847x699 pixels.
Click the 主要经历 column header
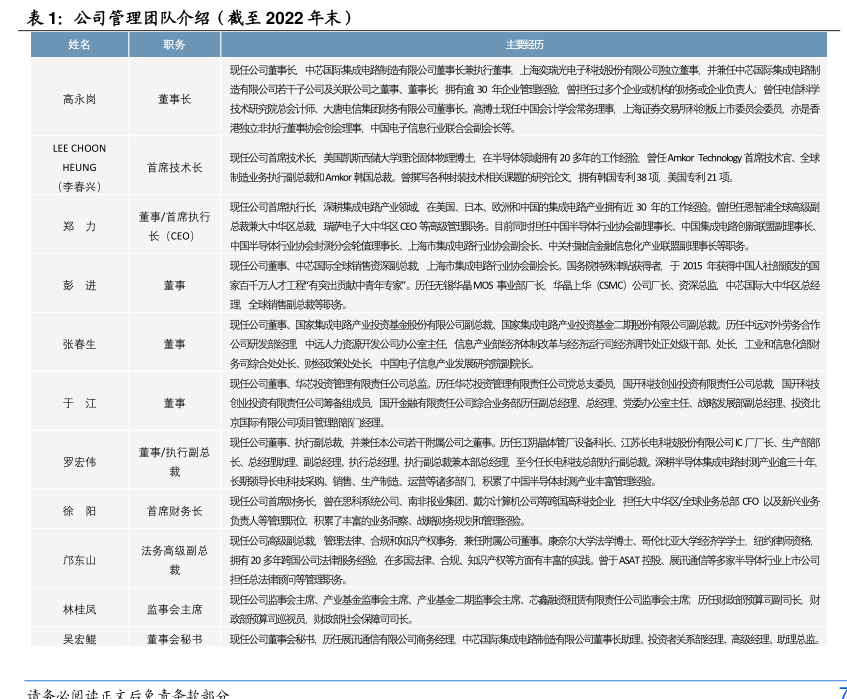pyautogui.click(x=524, y=45)
